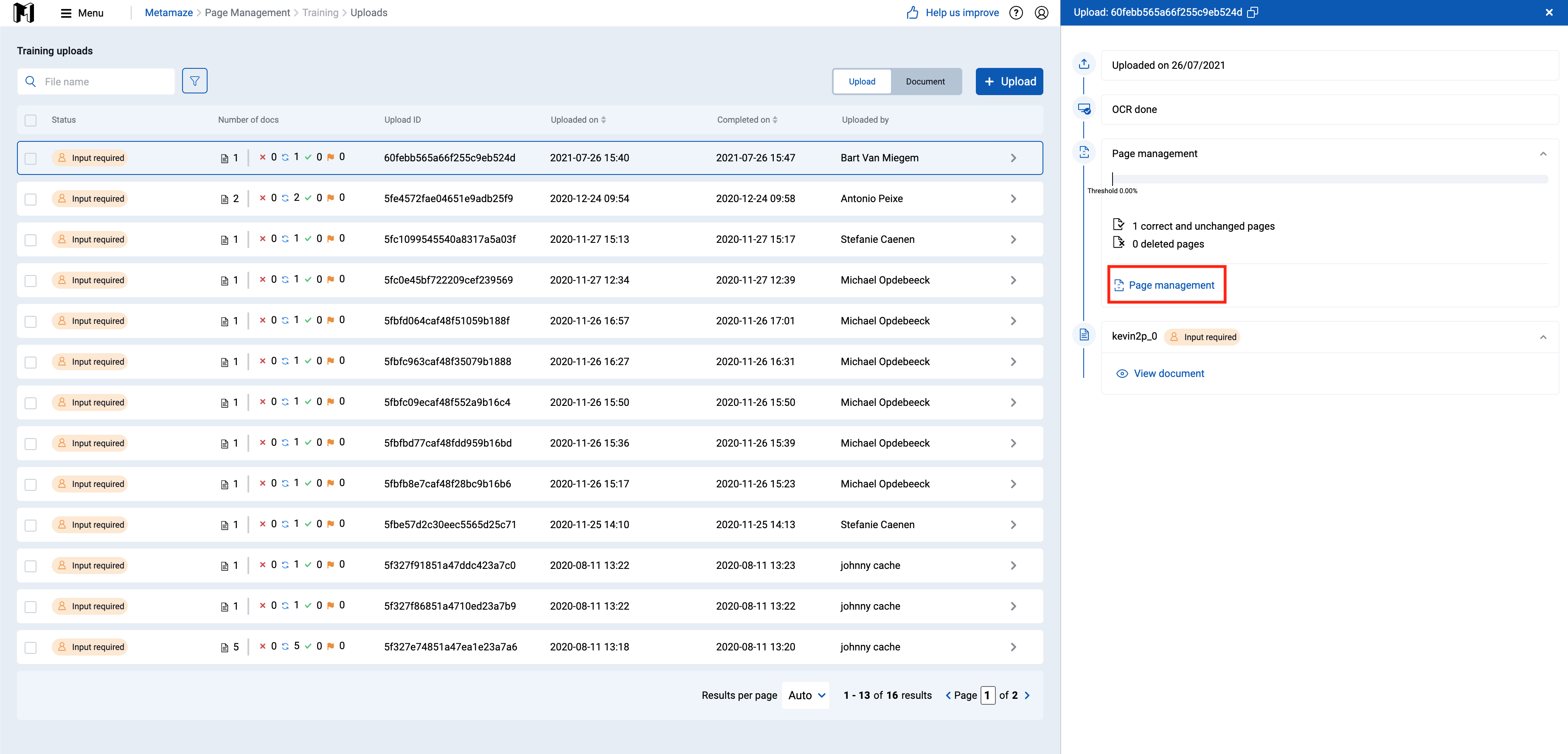Copy upload ID with the copy icon
Viewport: 1568px width, 754px height.
[x=1253, y=12]
